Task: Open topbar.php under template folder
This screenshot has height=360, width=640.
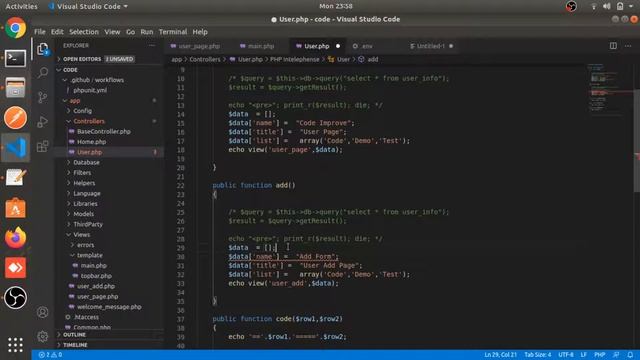Action: click(x=96, y=276)
